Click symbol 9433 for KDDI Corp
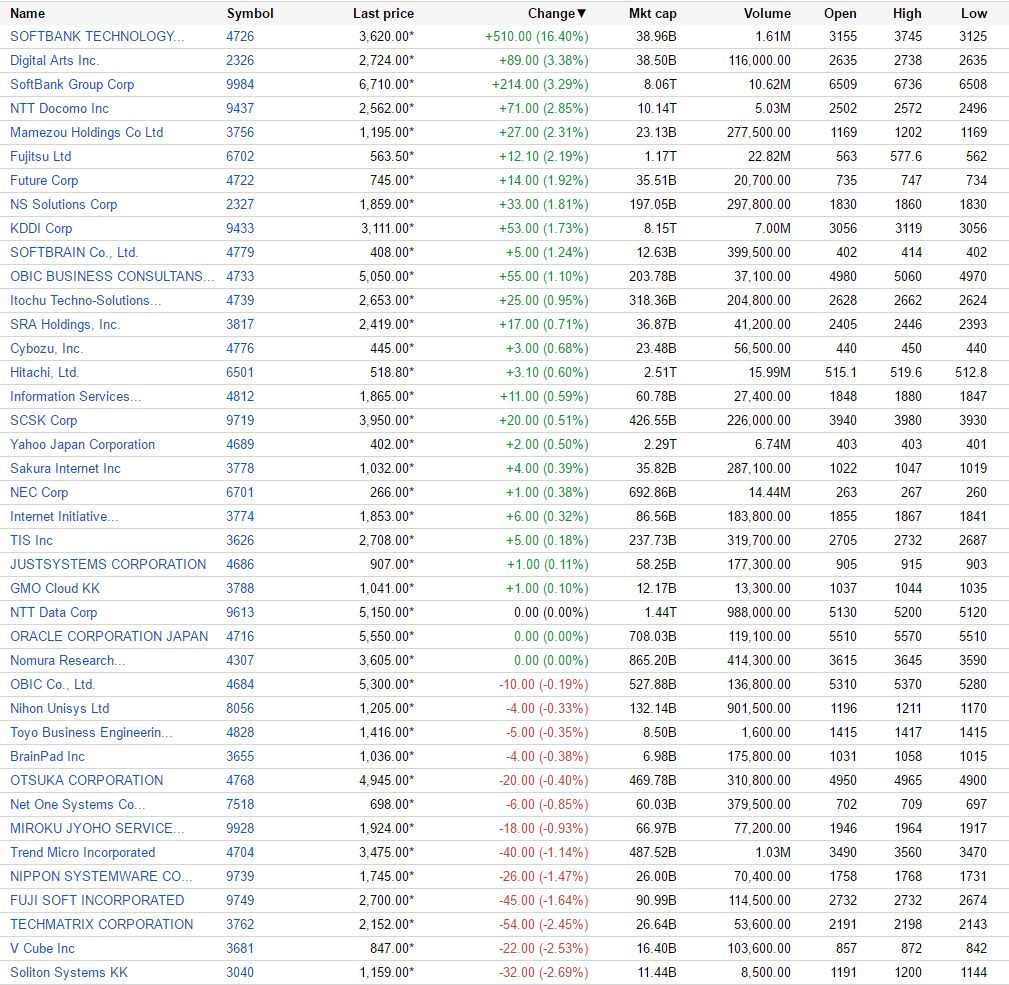The height and width of the screenshot is (985, 1009). coord(240,228)
